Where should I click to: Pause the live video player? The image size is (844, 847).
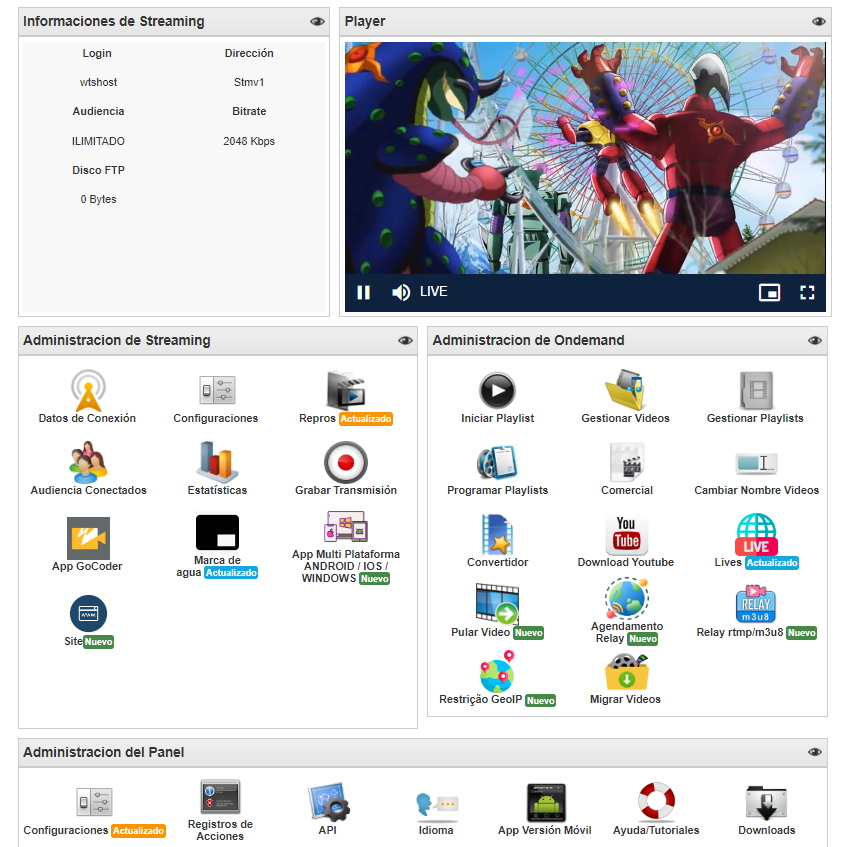click(x=364, y=292)
